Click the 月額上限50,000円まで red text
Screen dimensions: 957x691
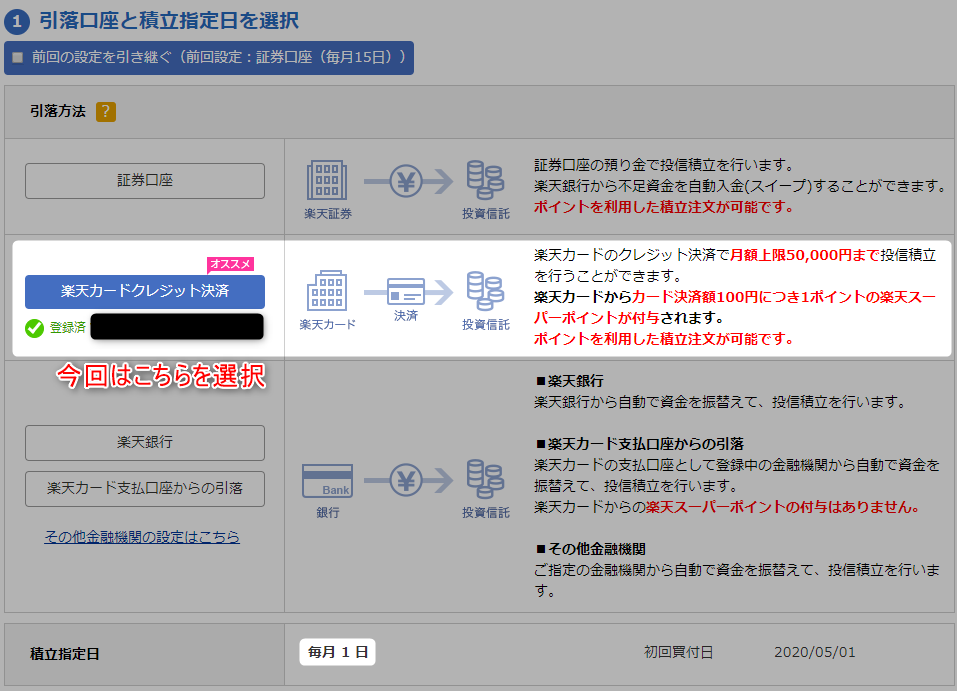[804, 255]
